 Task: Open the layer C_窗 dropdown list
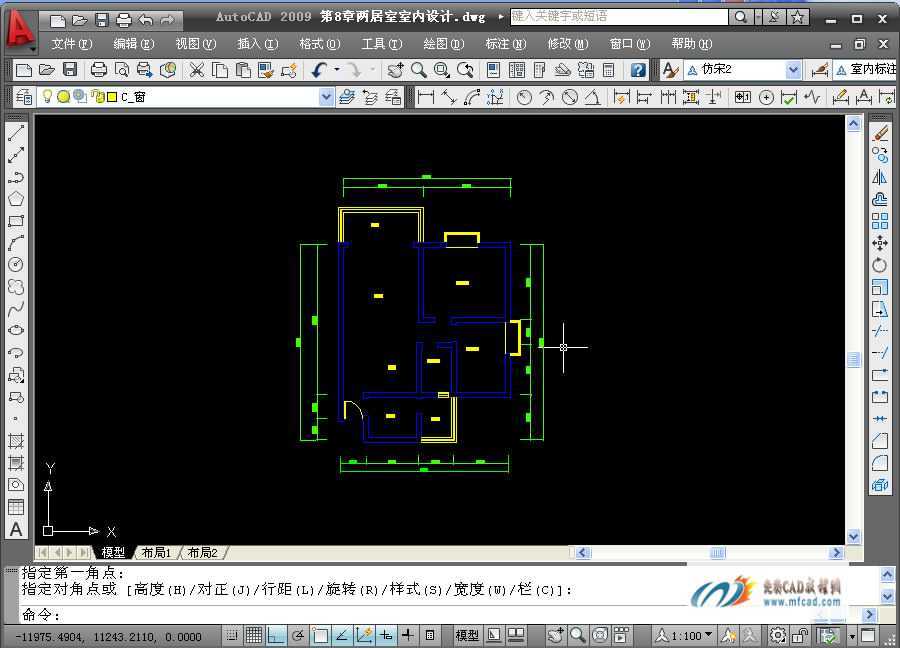point(326,97)
